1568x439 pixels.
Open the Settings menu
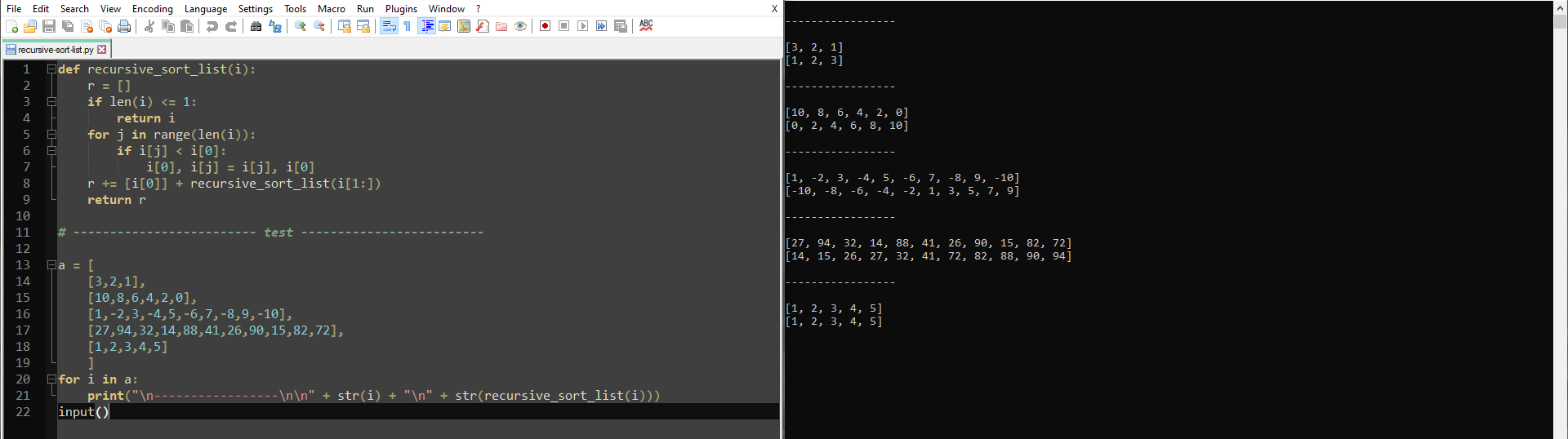point(256,9)
